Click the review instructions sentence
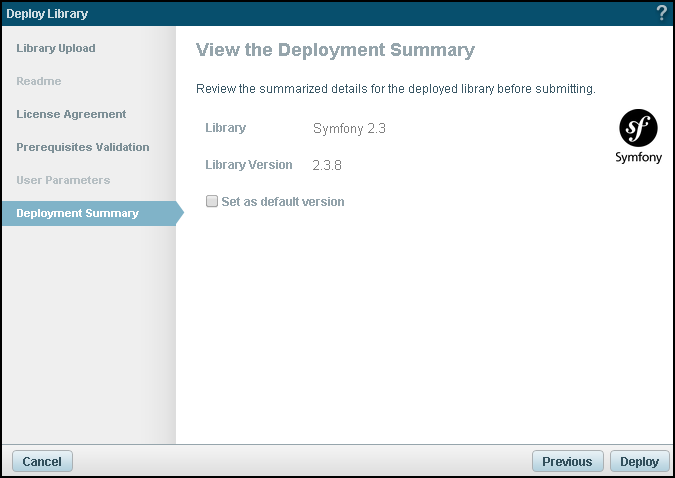This screenshot has width=675, height=478. (x=395, y=89)
